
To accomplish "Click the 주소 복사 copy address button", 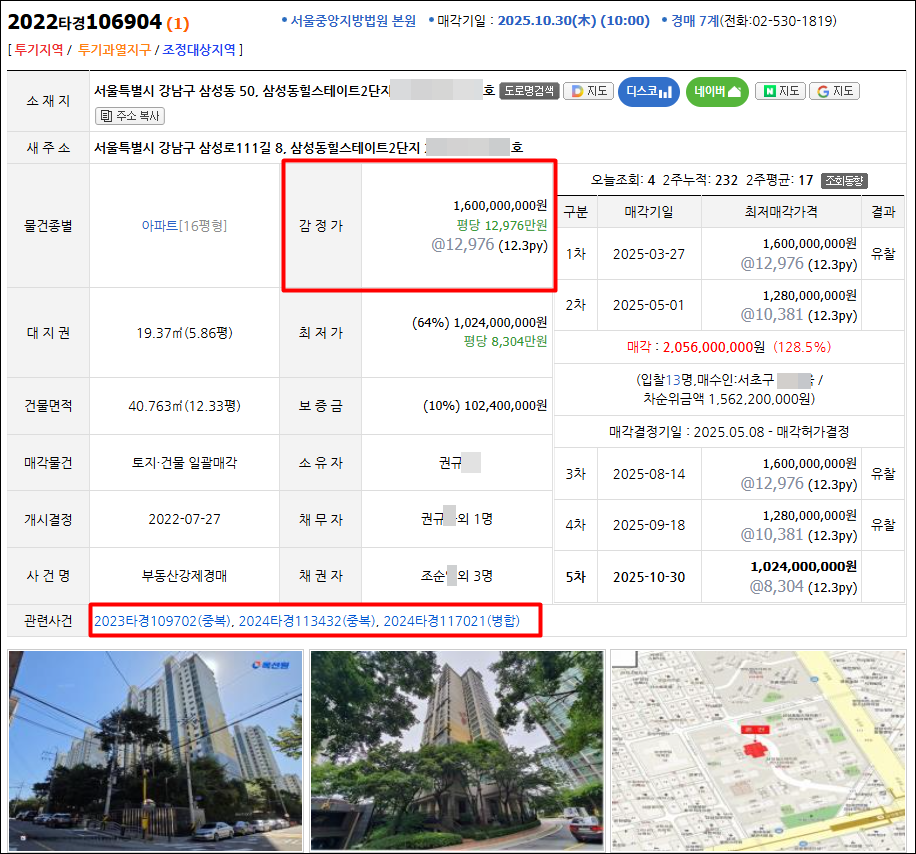I will pyautogui.click(x=130, y=116).
